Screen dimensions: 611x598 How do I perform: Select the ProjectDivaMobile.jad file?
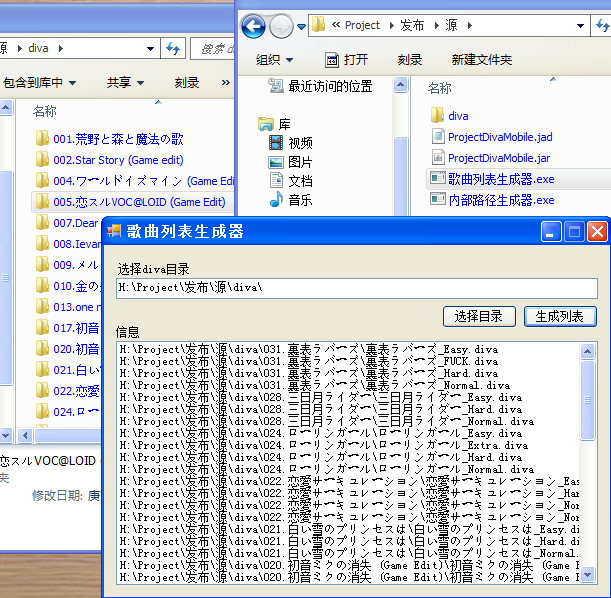tap(491, 137)
